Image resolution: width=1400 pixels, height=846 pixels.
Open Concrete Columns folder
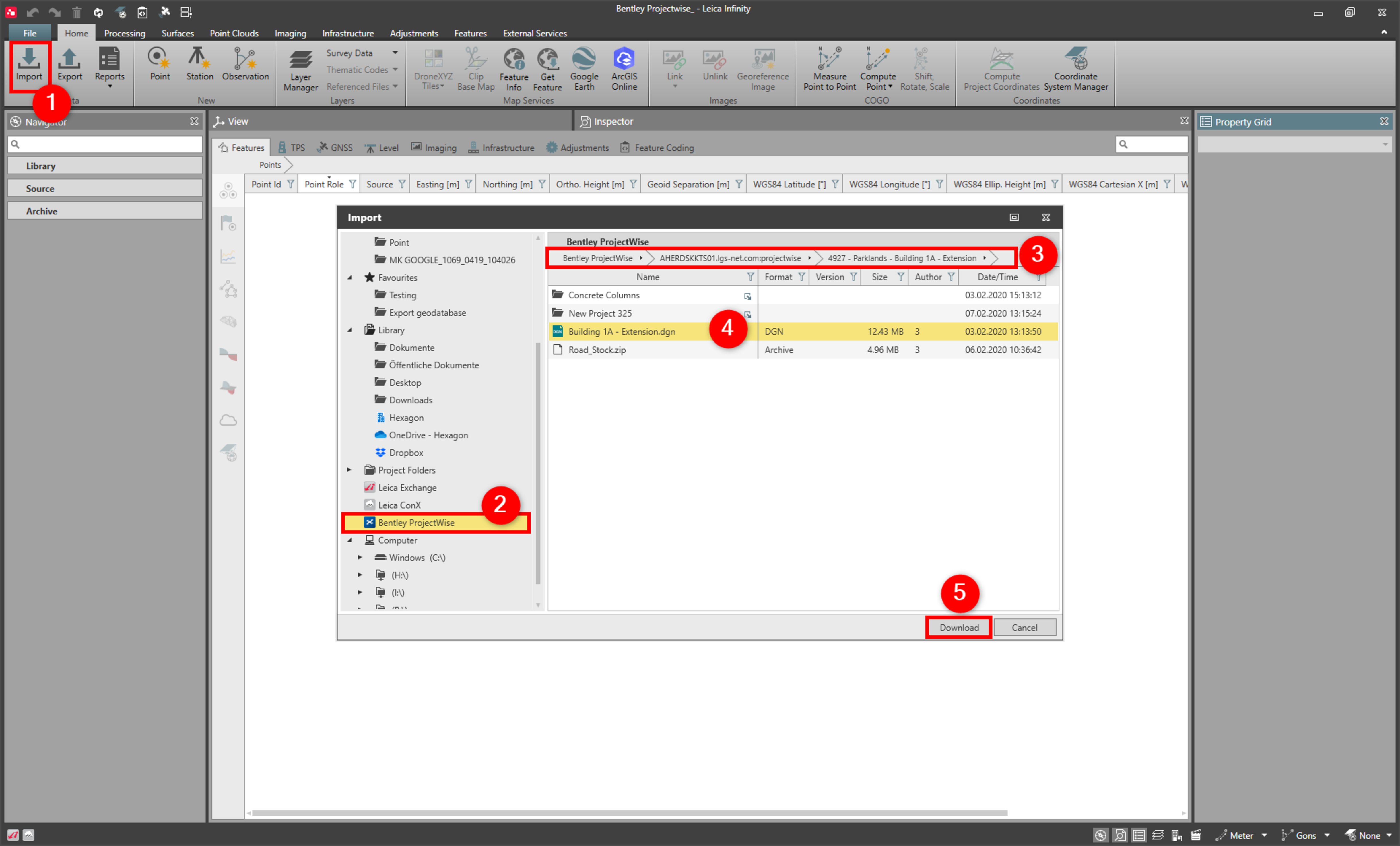point(603,295)
